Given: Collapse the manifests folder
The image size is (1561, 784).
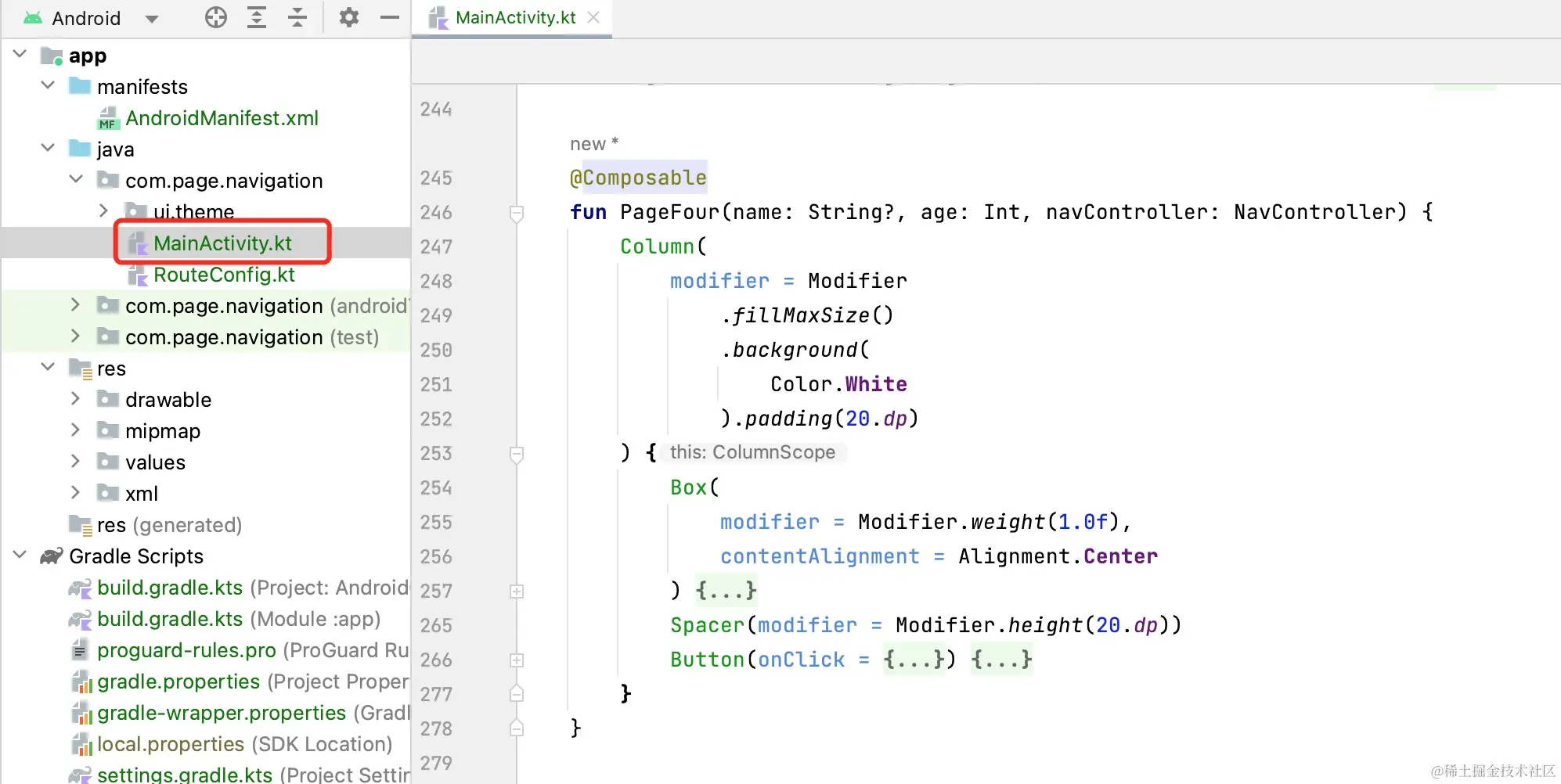Looking at the screenshot, I should (49, 86).
